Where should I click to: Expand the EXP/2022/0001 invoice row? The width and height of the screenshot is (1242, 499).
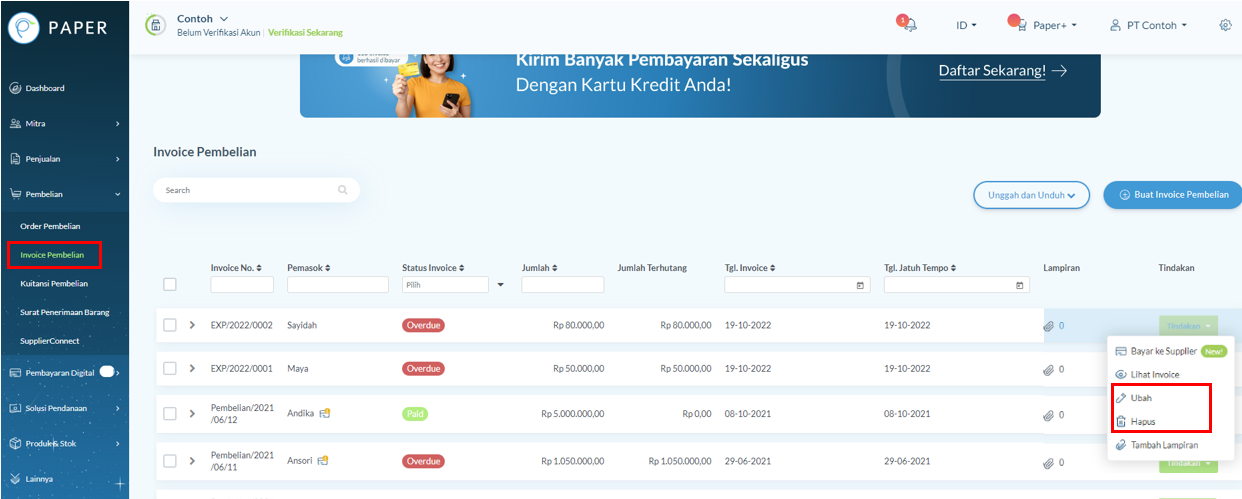click(x=192, y=369)
